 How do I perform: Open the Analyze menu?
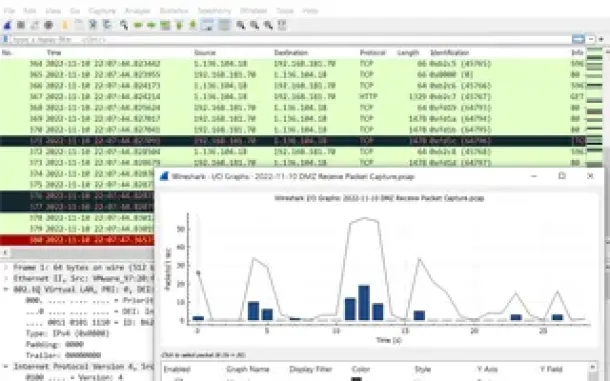point(137,11)
